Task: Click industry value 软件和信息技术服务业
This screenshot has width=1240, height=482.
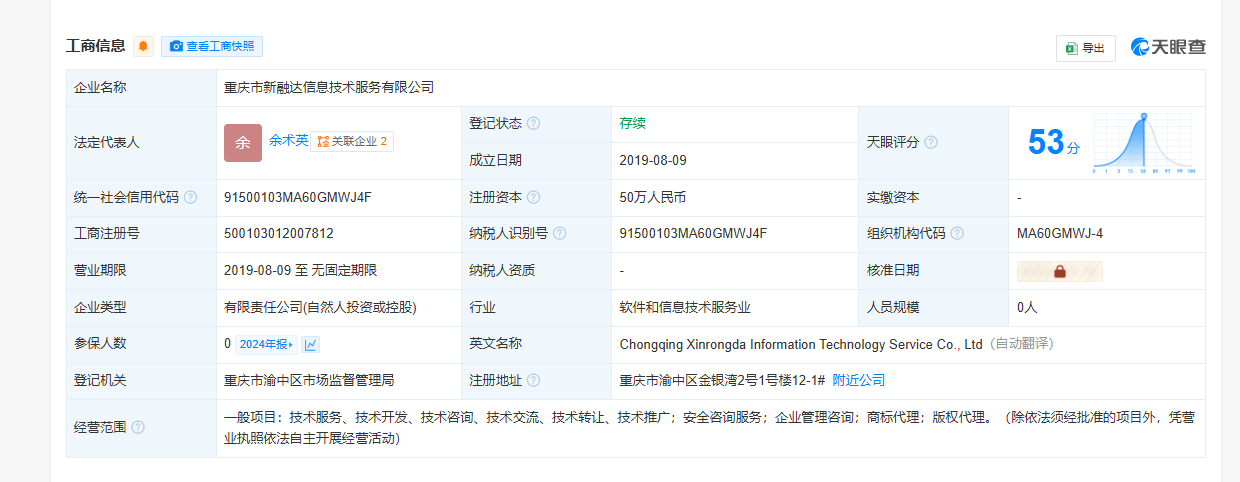Action: (x=685, y=308)
